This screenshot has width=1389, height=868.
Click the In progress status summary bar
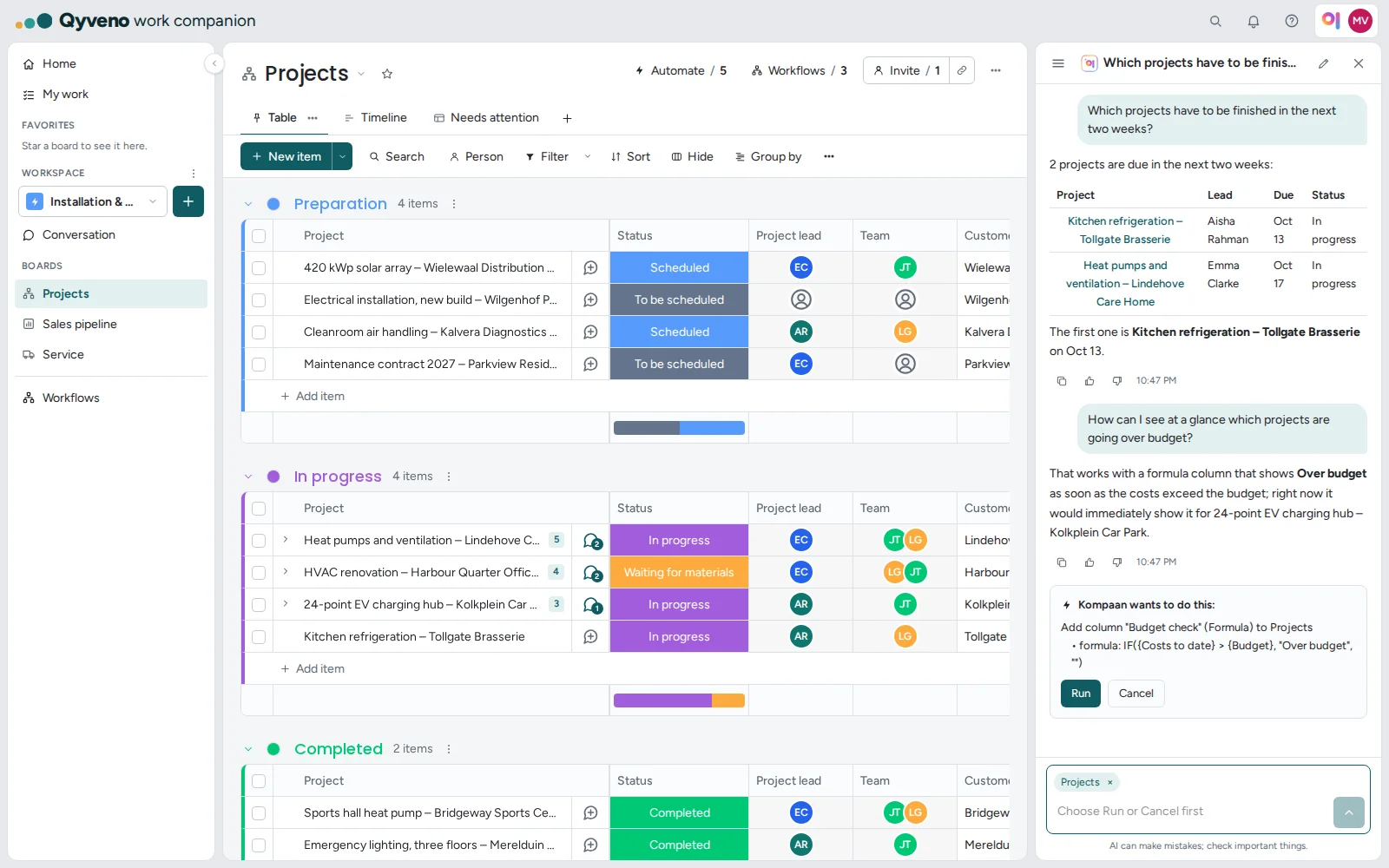[x=679, y=700]
